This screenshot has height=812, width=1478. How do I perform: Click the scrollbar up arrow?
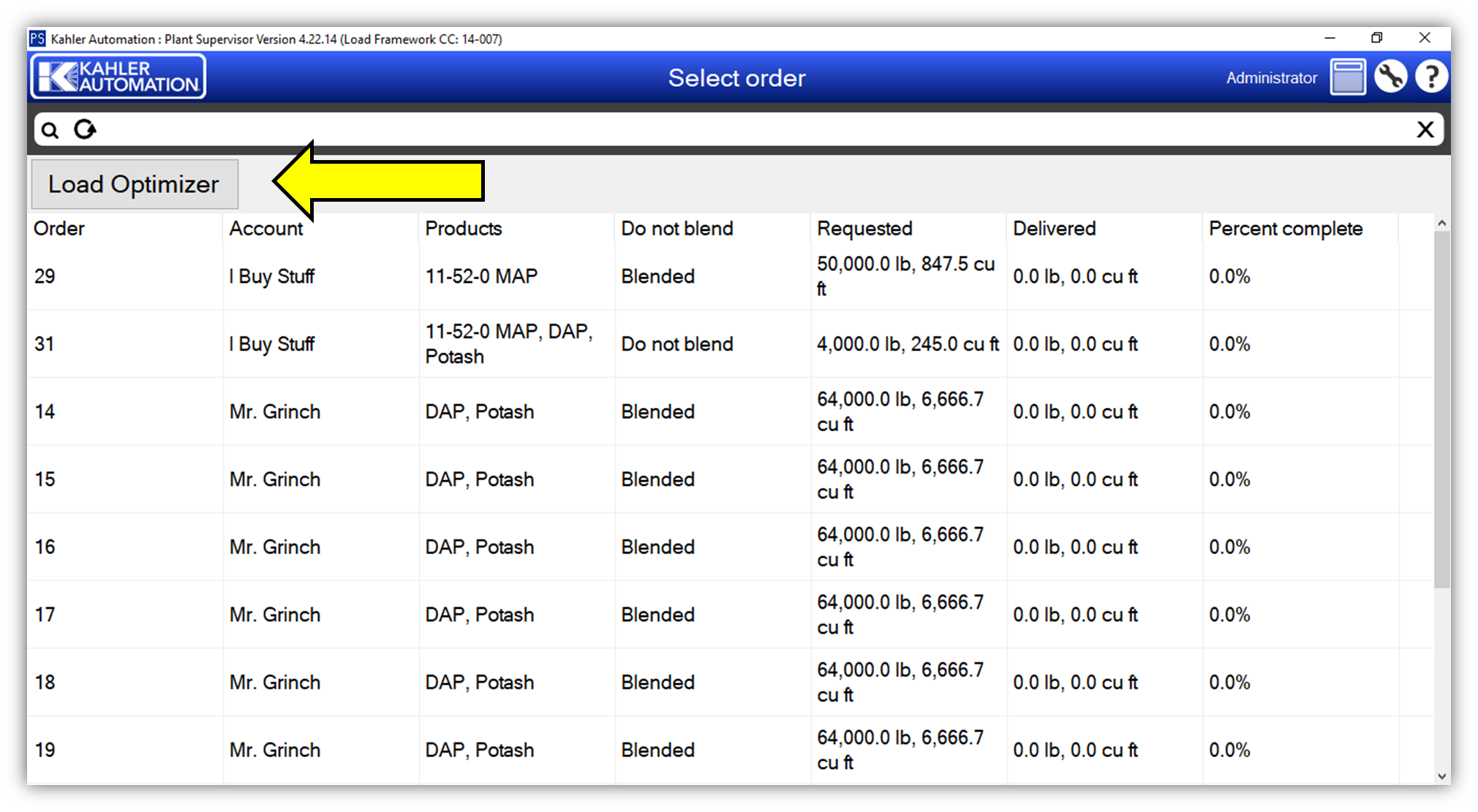click(x=1441, y=221)
